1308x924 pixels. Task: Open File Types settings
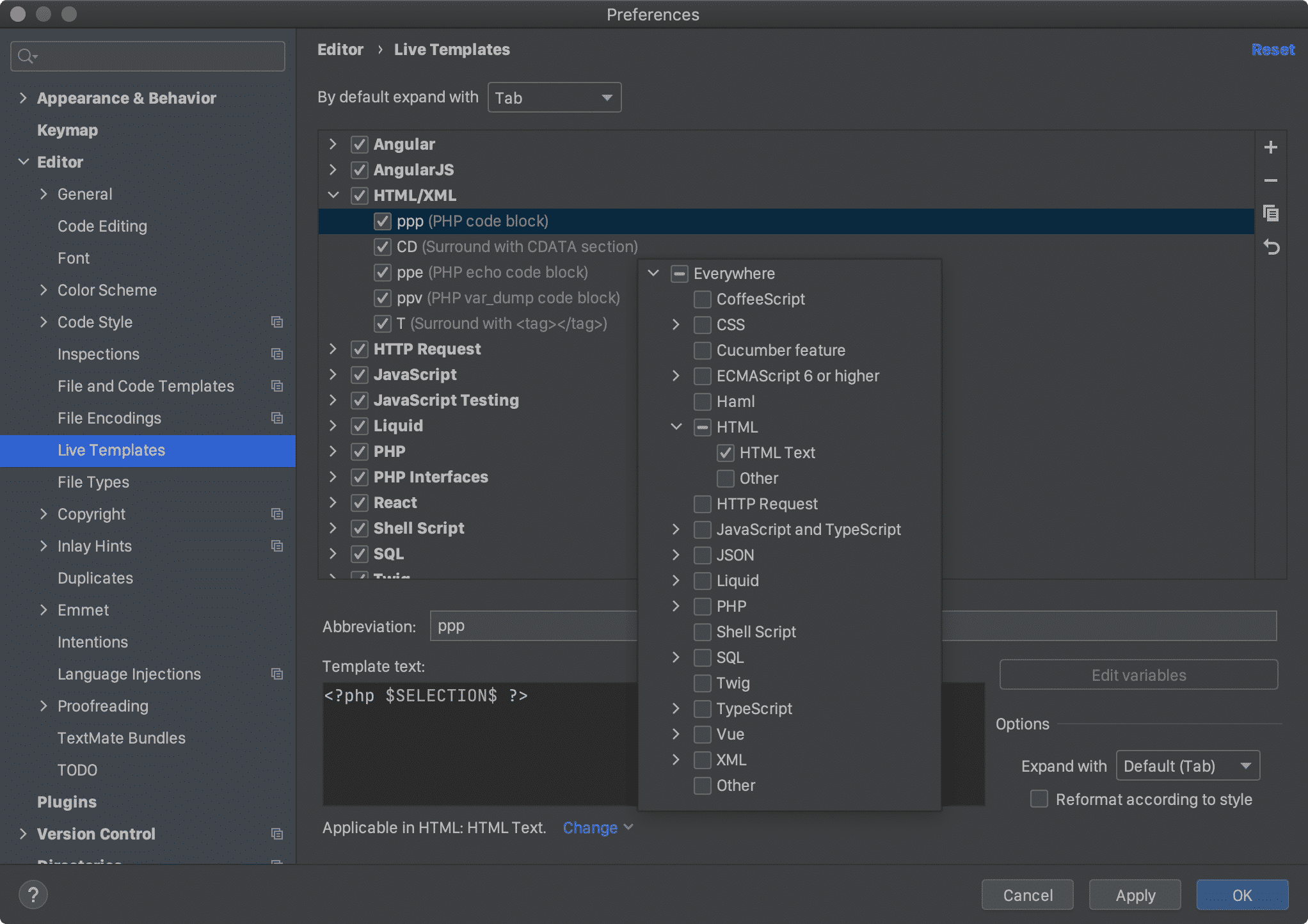coord(93,482)
